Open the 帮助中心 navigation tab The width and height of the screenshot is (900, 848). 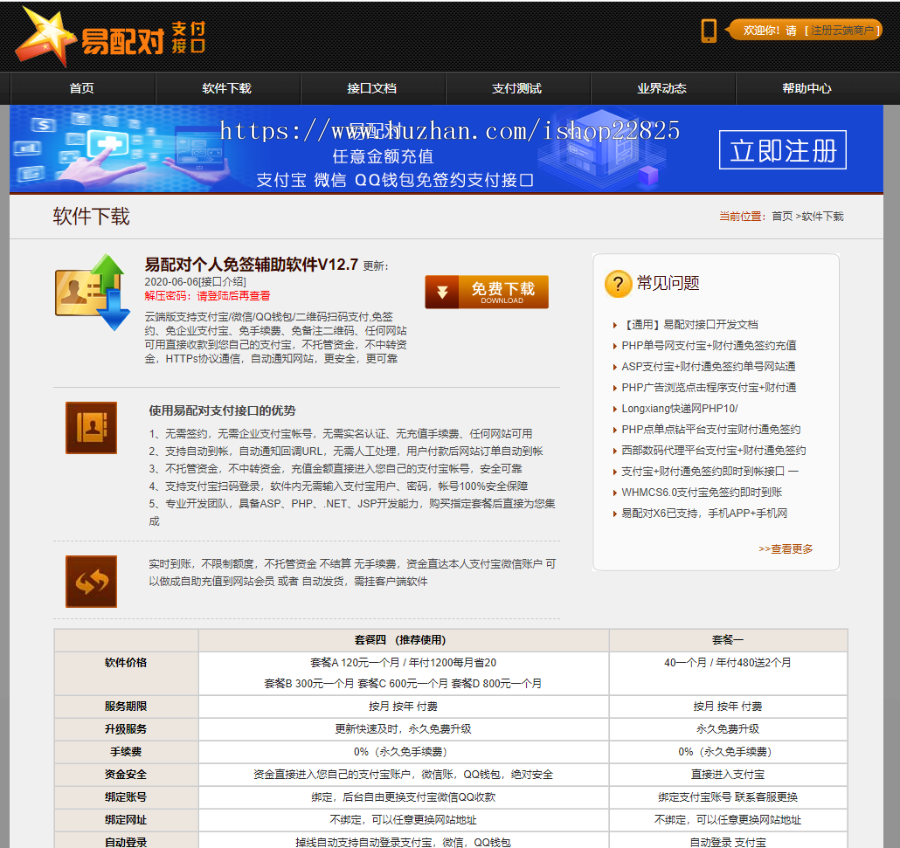(x=807, y=88)
